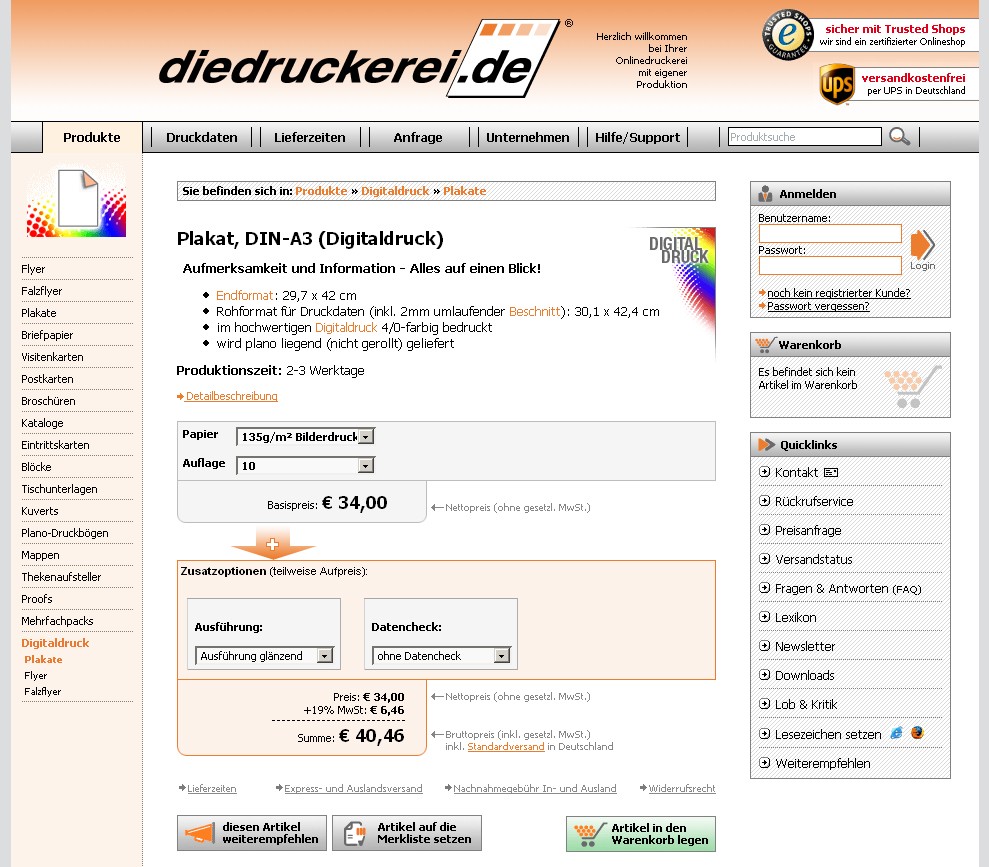Open the Lieferzeiten menu
The width and height of the screenshot is (989, 867).
click(x=310, y=137)
